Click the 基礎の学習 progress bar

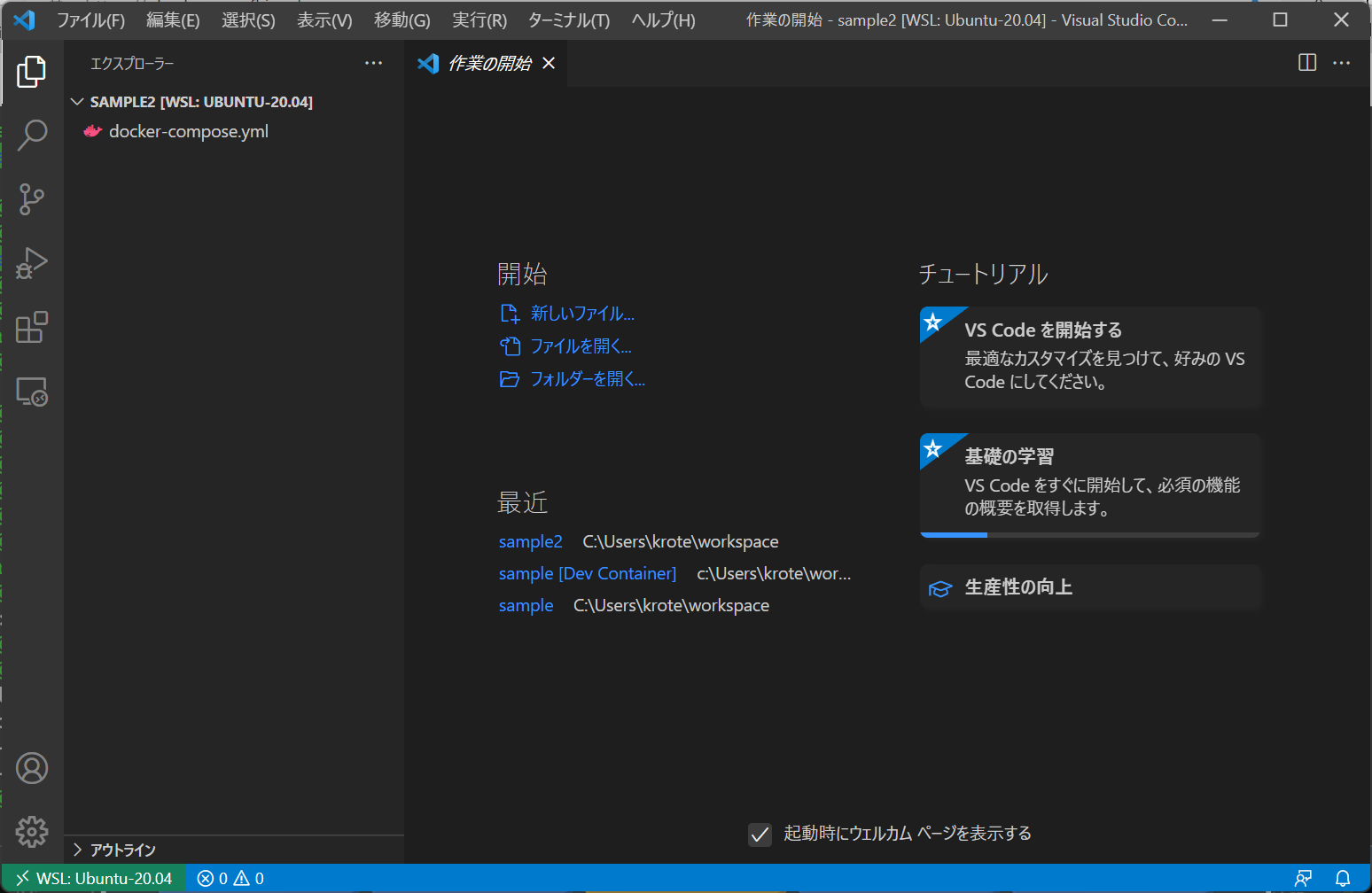tap(1090, 535)
